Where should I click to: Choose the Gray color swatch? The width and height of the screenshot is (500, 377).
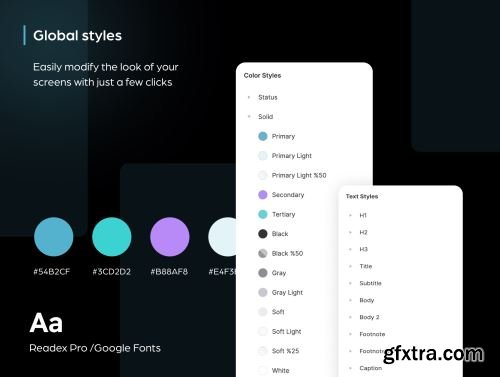263,273
